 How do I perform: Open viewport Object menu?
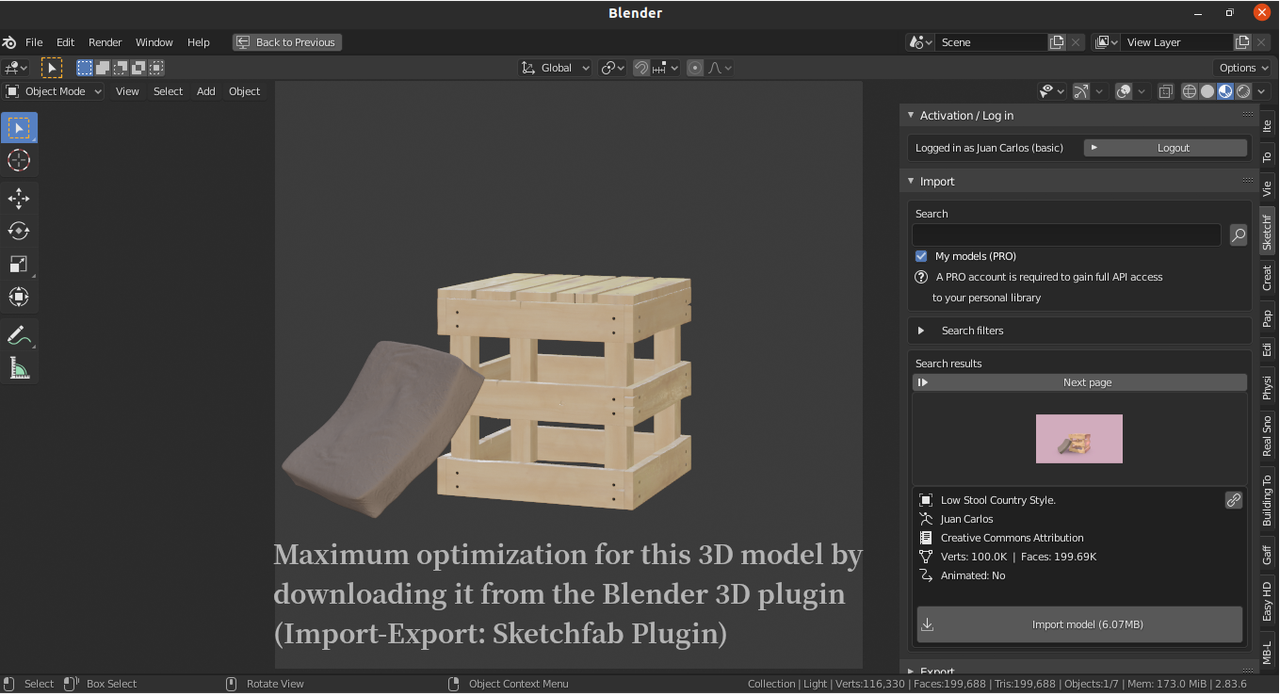click(244, 91)
